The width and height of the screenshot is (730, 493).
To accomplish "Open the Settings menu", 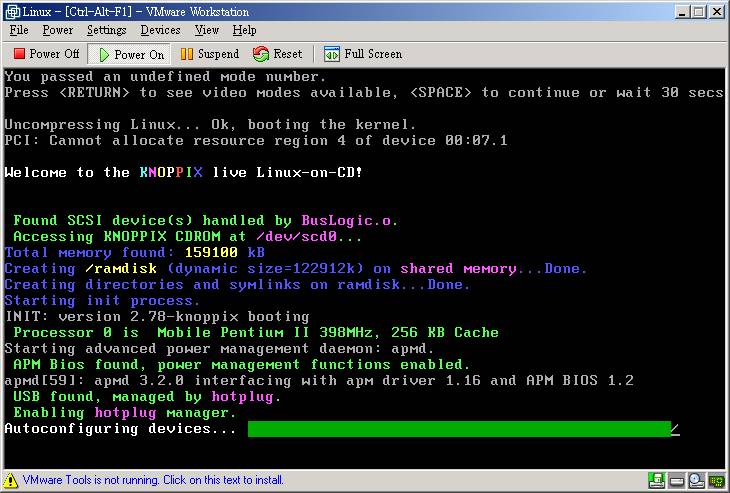I will pyautogui.click(x=107, y=30).
